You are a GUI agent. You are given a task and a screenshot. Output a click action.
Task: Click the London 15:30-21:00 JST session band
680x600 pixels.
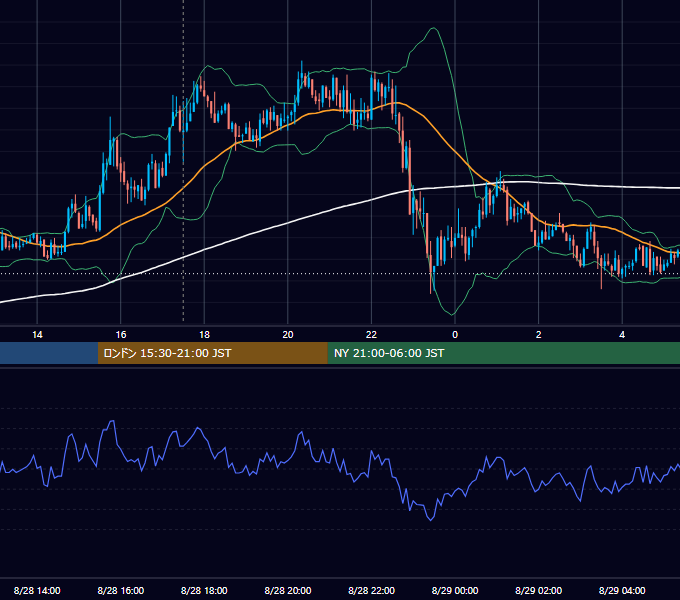click(212, 353)
